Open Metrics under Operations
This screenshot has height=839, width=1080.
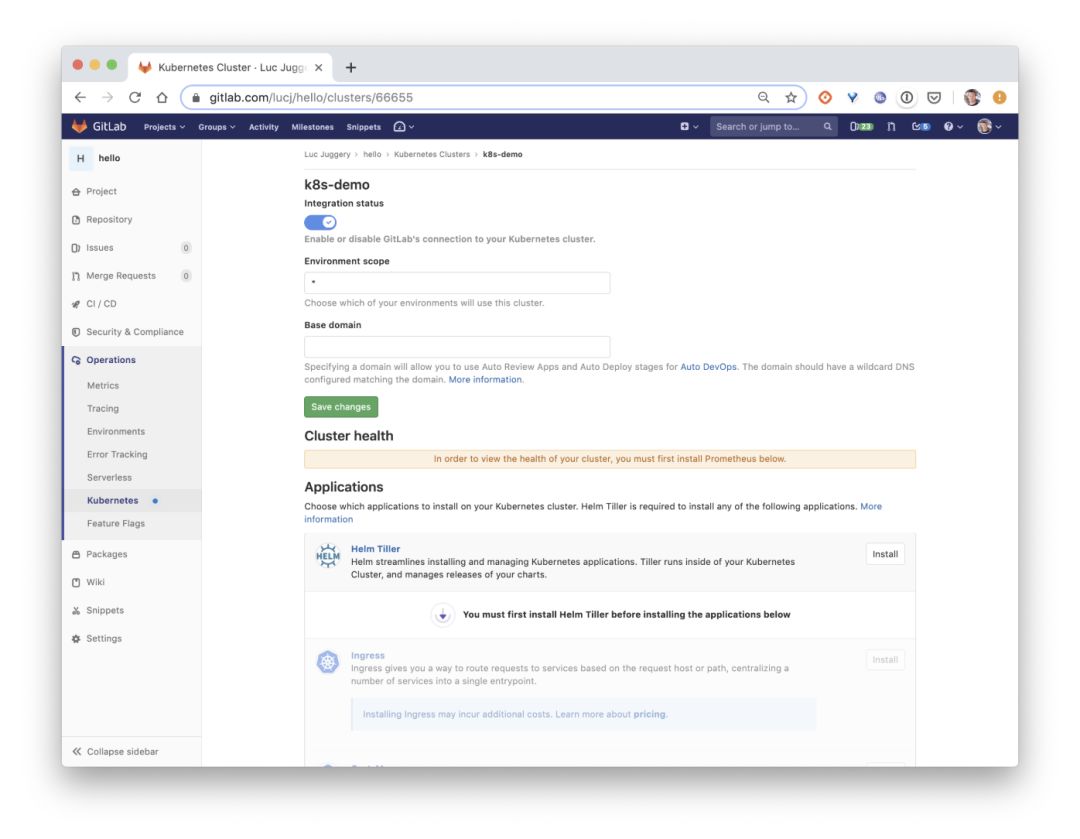pyautogui.click(x=103, y=386)
